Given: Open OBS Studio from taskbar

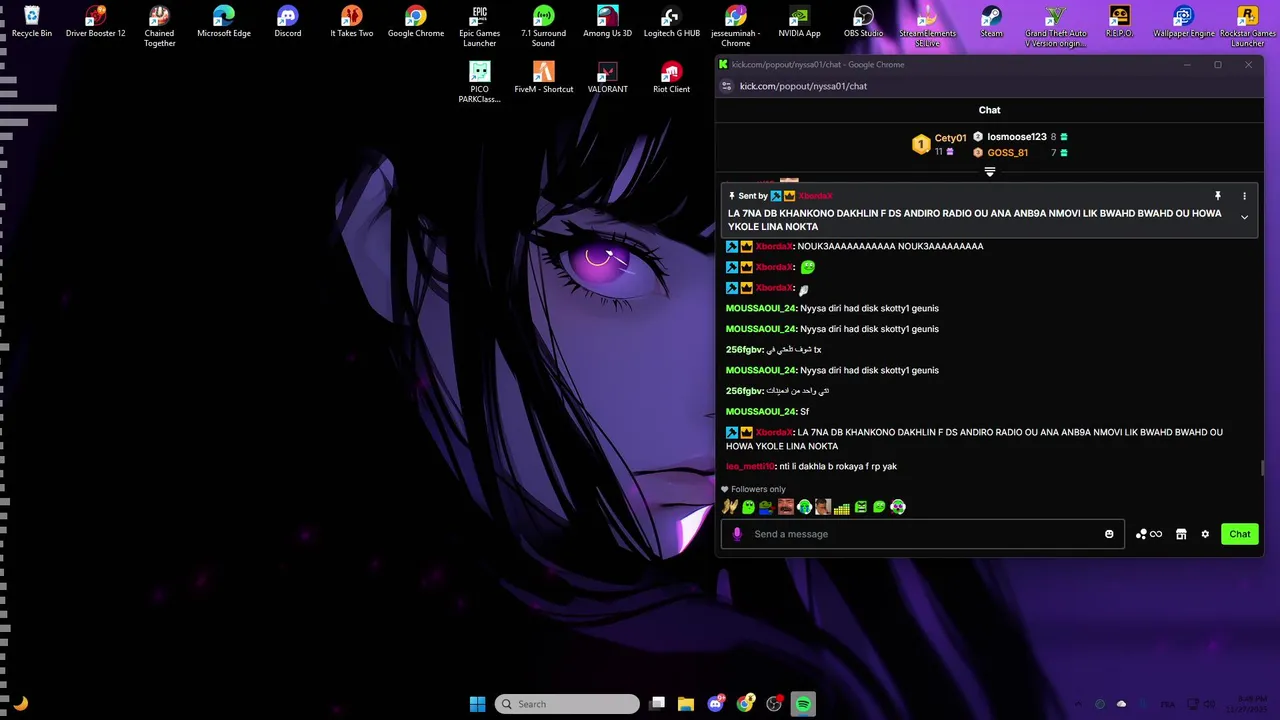Looking at the screenshot, I should 774,704.
